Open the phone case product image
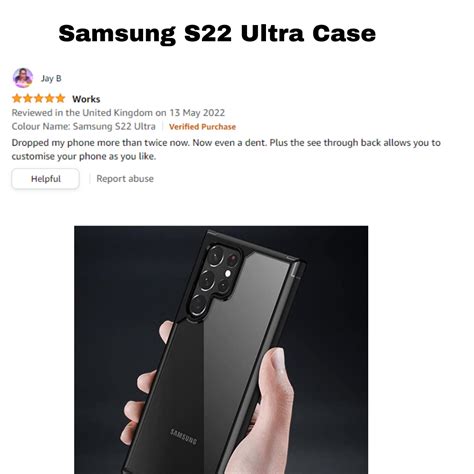474x474 pixels. tap(221, 350)
